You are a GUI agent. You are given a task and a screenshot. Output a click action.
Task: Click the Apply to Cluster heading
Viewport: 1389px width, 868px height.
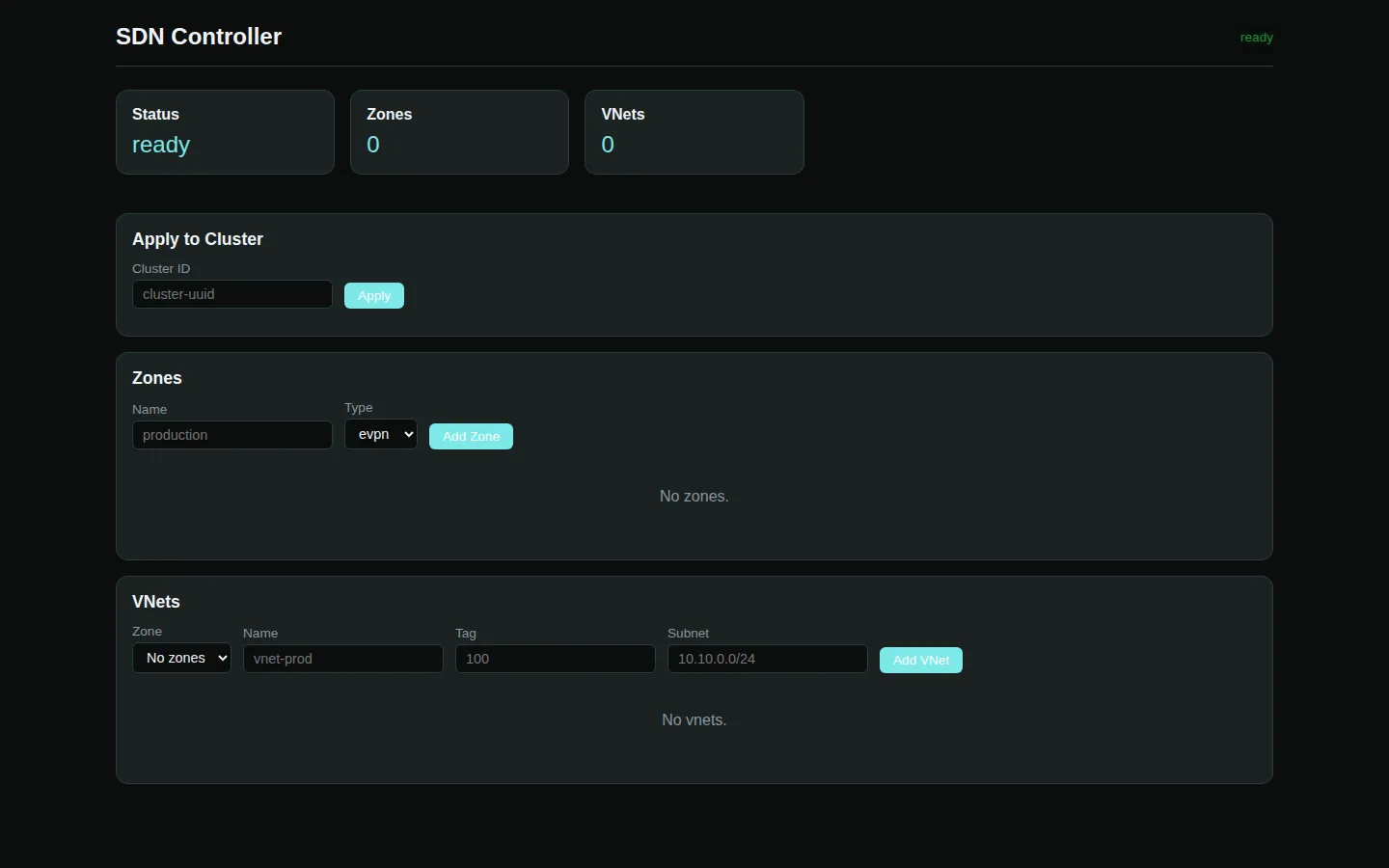[x=198, y=239]
